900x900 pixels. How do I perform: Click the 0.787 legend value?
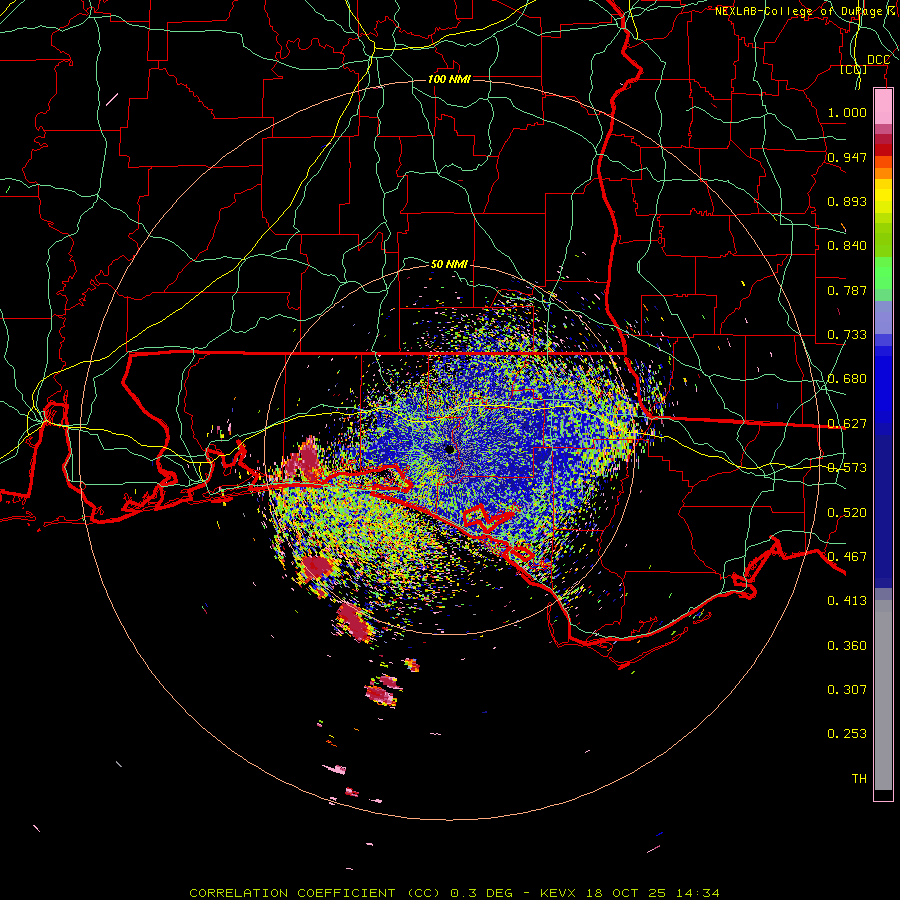pyautogui.click(x=847, y=290)
